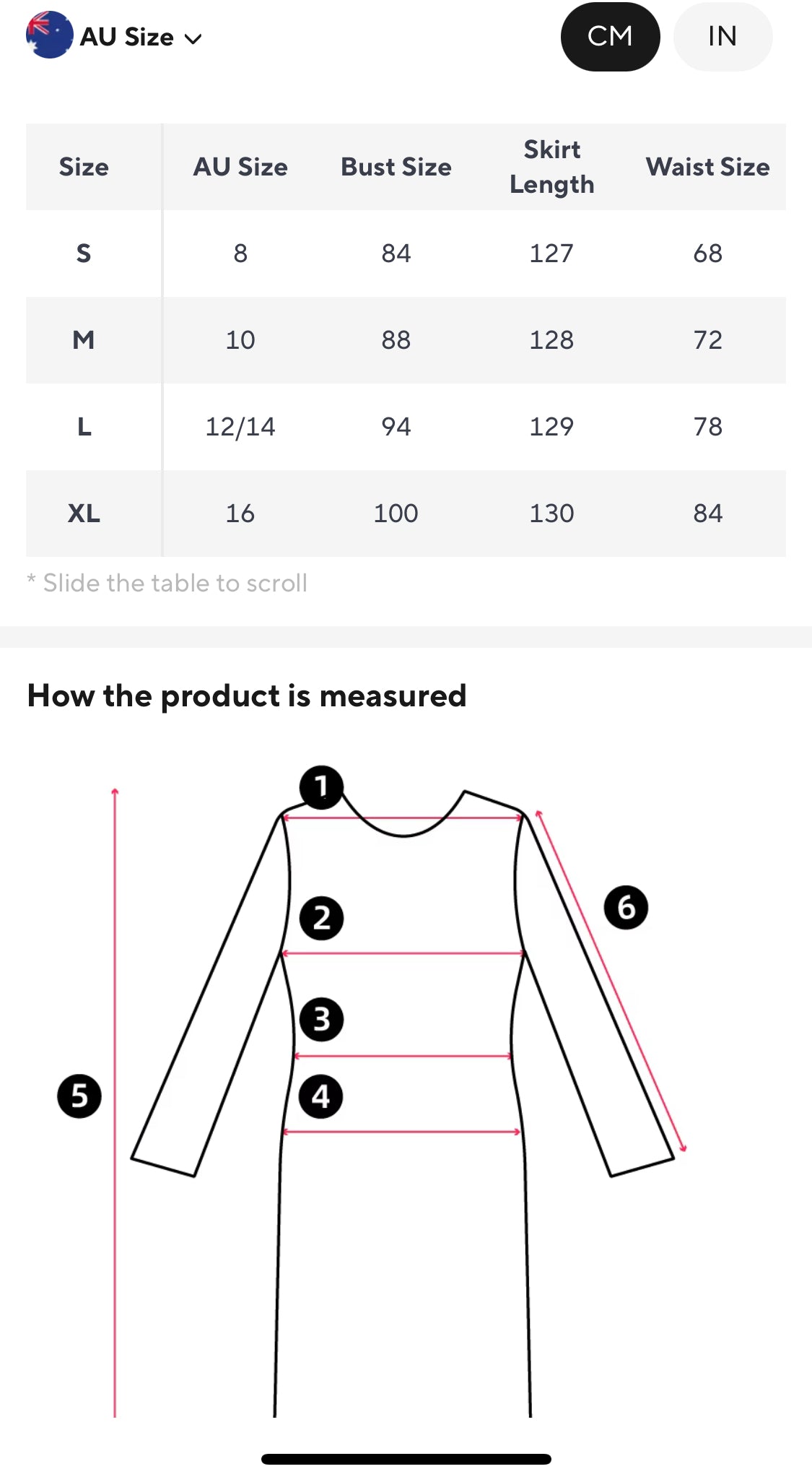
Task: Tap measurement marker number 6
Action: point(626,908)
